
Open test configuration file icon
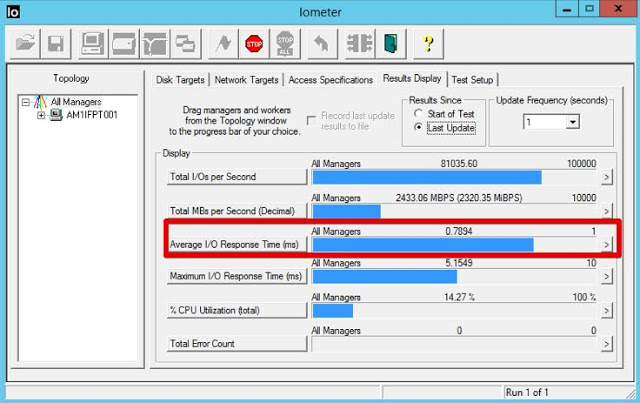[x=25, y=43]
